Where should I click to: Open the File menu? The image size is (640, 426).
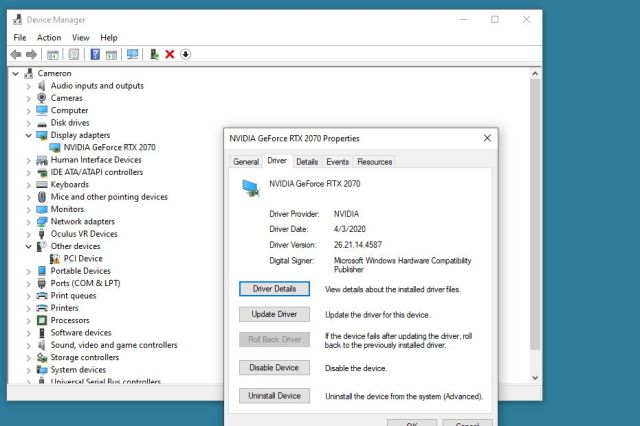[x=20, y=38]
